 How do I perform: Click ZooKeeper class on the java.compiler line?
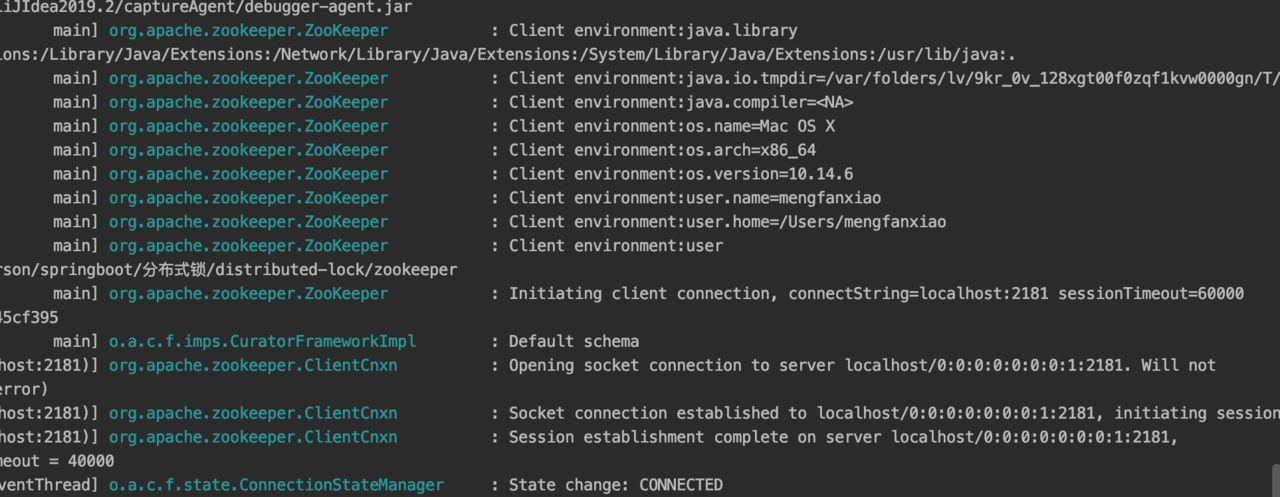pos(248,102)
